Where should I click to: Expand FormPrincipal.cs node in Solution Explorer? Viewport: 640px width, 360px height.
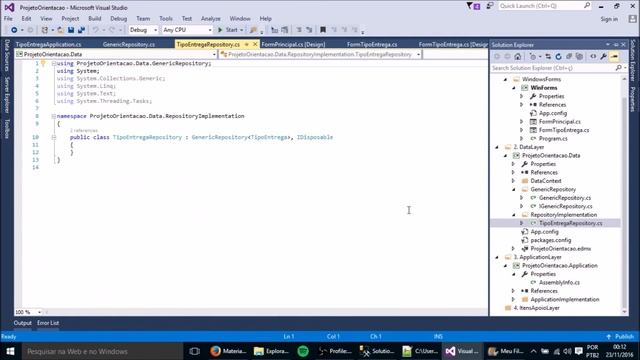point(522,122)
